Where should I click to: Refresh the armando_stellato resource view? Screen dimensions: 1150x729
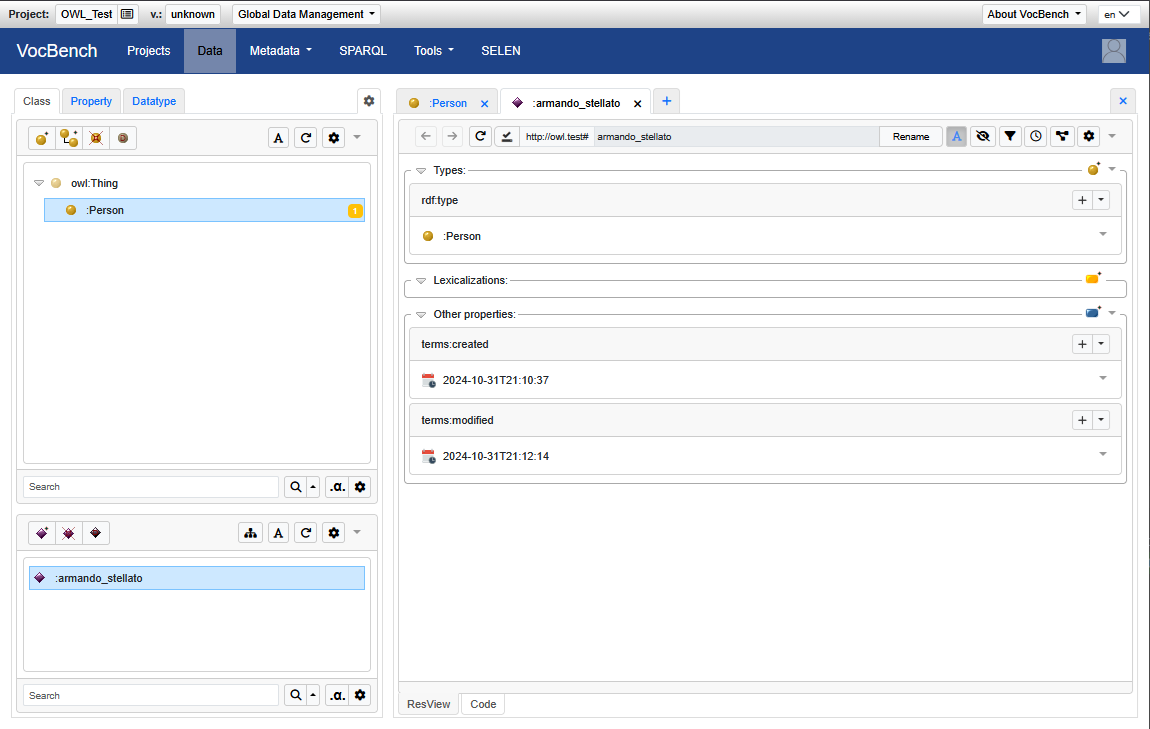480,136
